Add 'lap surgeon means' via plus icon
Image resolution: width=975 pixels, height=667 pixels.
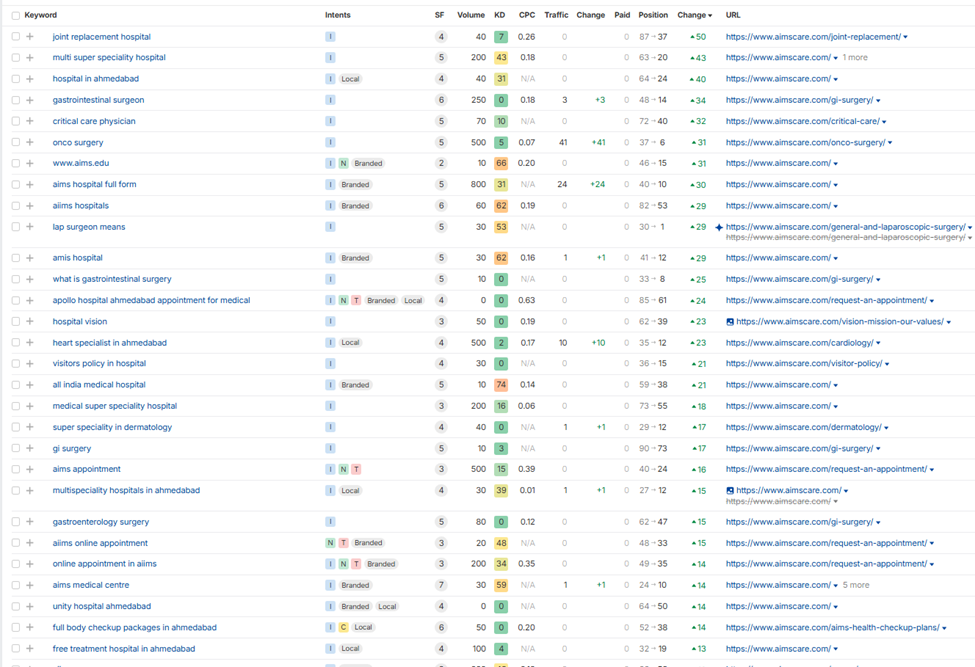tap(30, 227)
